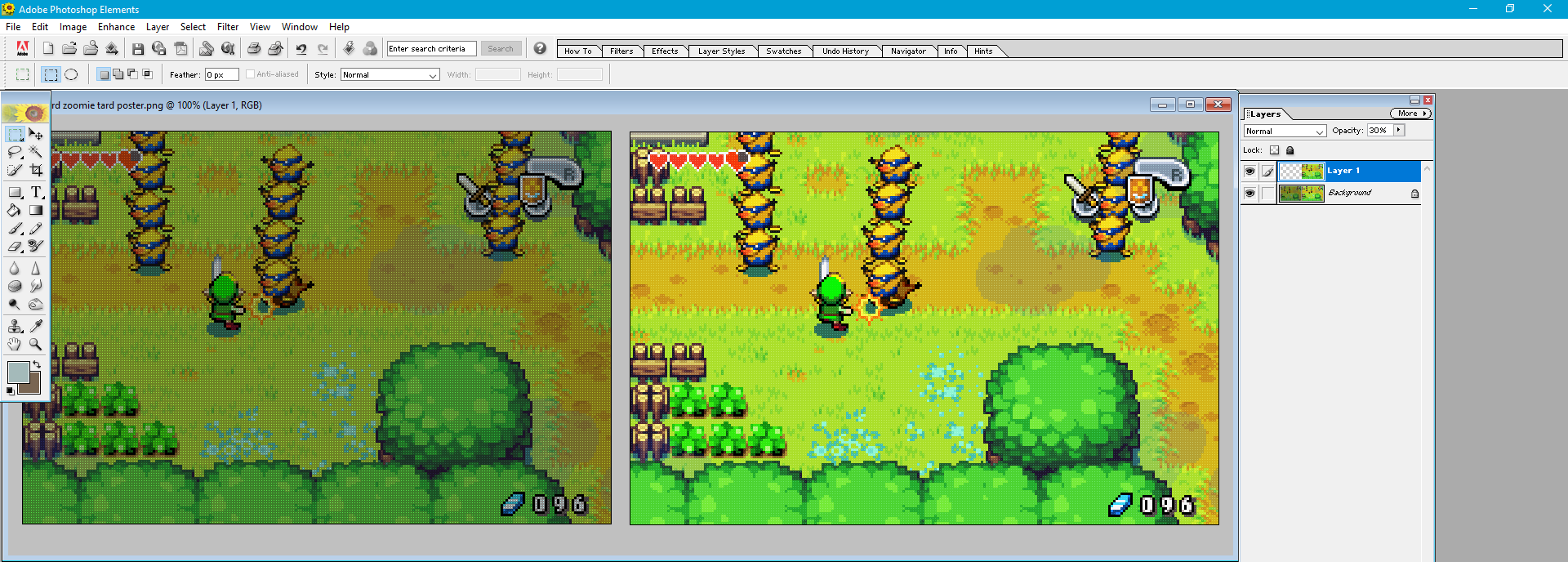The image size is (1568, 562).
Task: Select Add to selection mode button
Action: (118, 74)
